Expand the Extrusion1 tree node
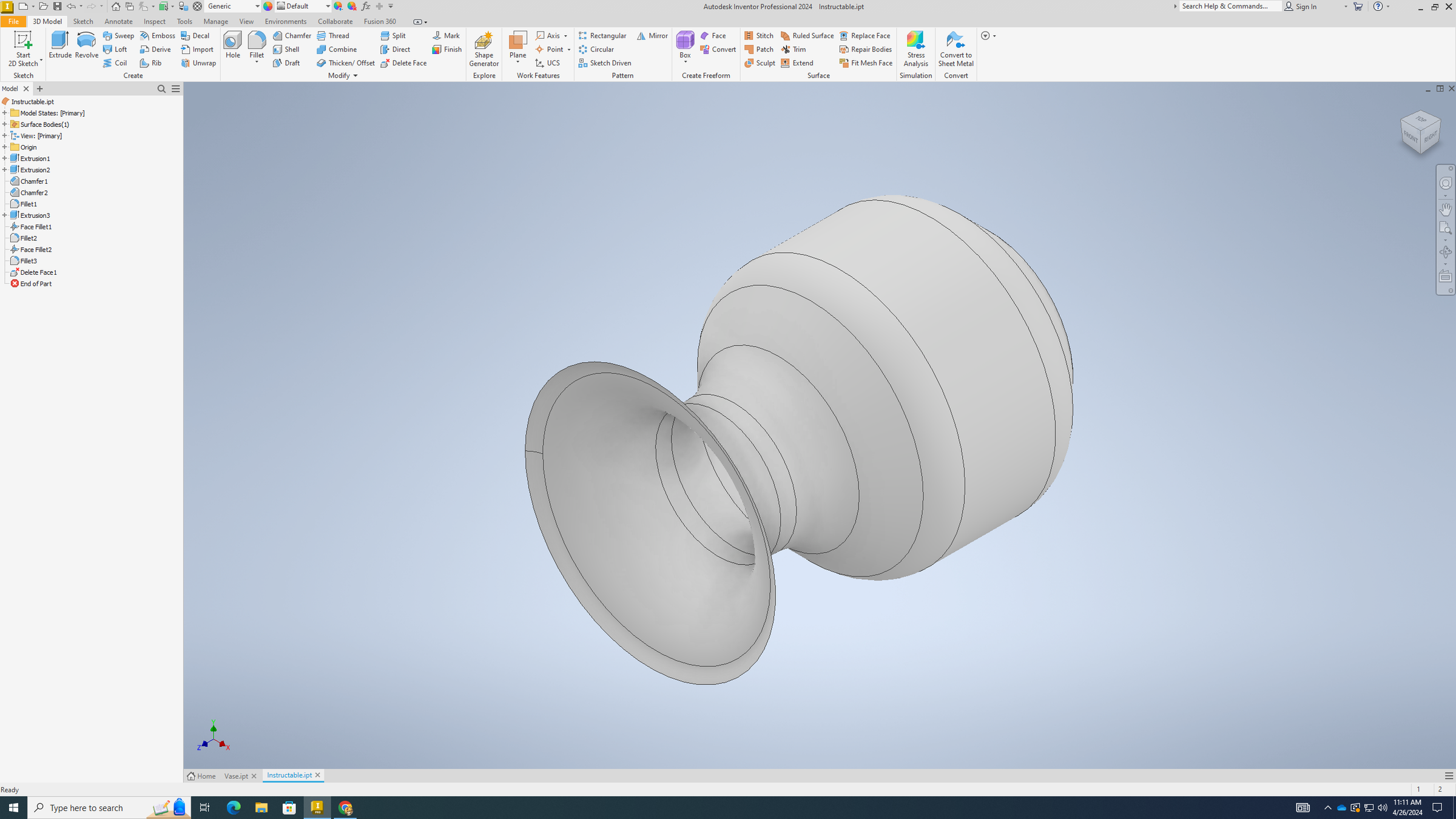Image resolution: width=1456 pixels, height=819 pixels. pyautogui.click(x=5, y=158)
